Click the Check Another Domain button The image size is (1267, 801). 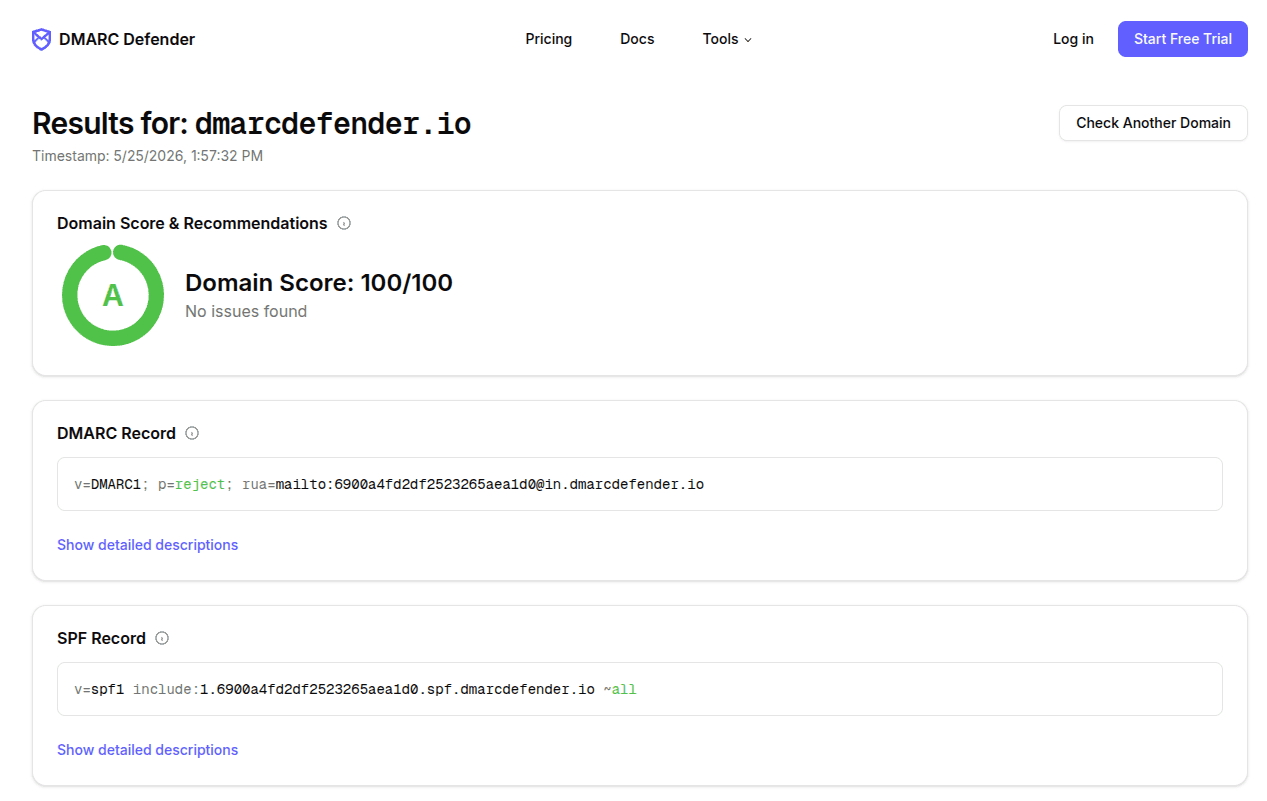[x=1153, y=123]
